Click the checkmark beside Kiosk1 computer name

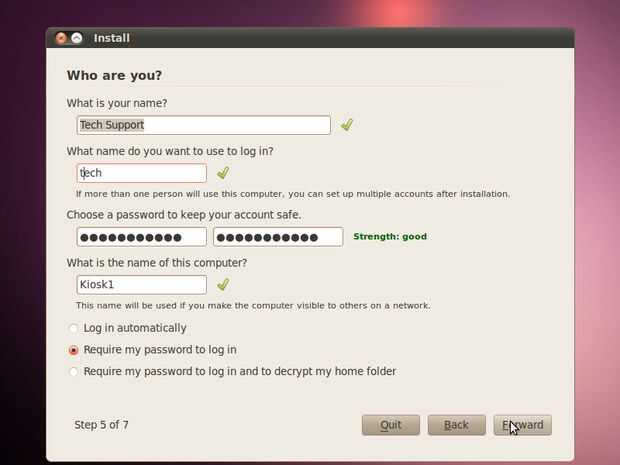point(223,284)
